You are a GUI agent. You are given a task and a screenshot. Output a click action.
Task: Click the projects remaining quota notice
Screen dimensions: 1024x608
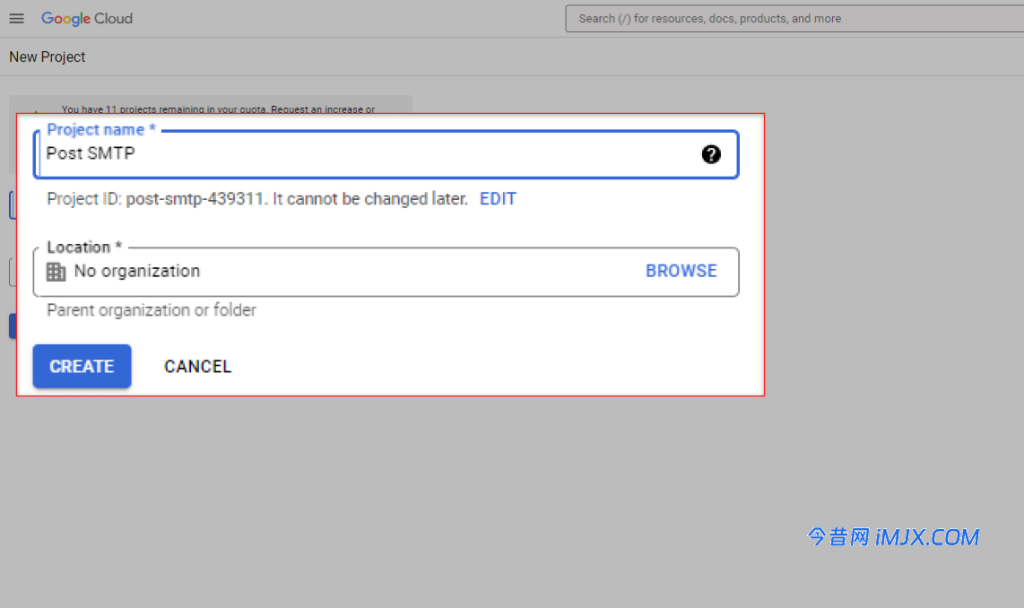218,109
